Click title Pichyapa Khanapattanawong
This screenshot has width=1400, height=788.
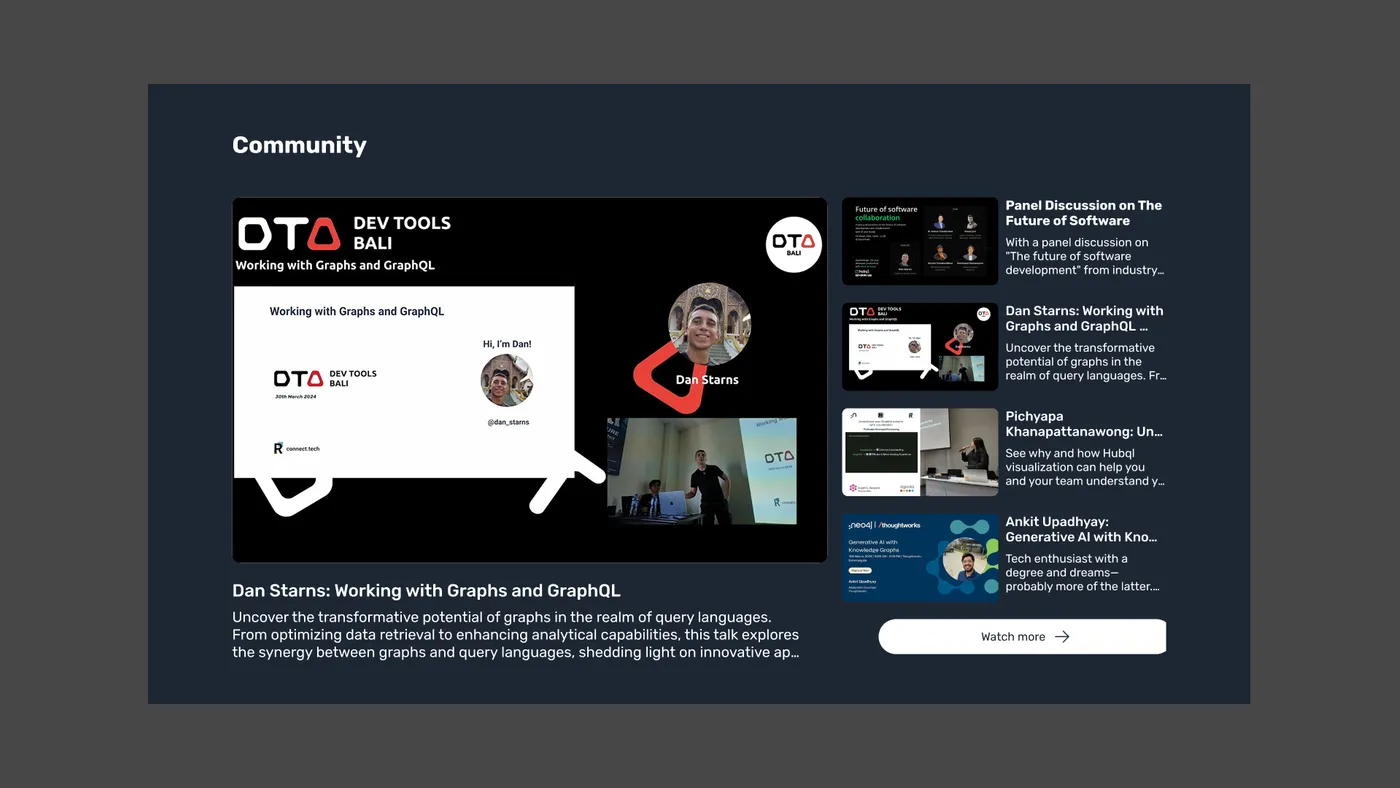click(x=1084, y=424)
